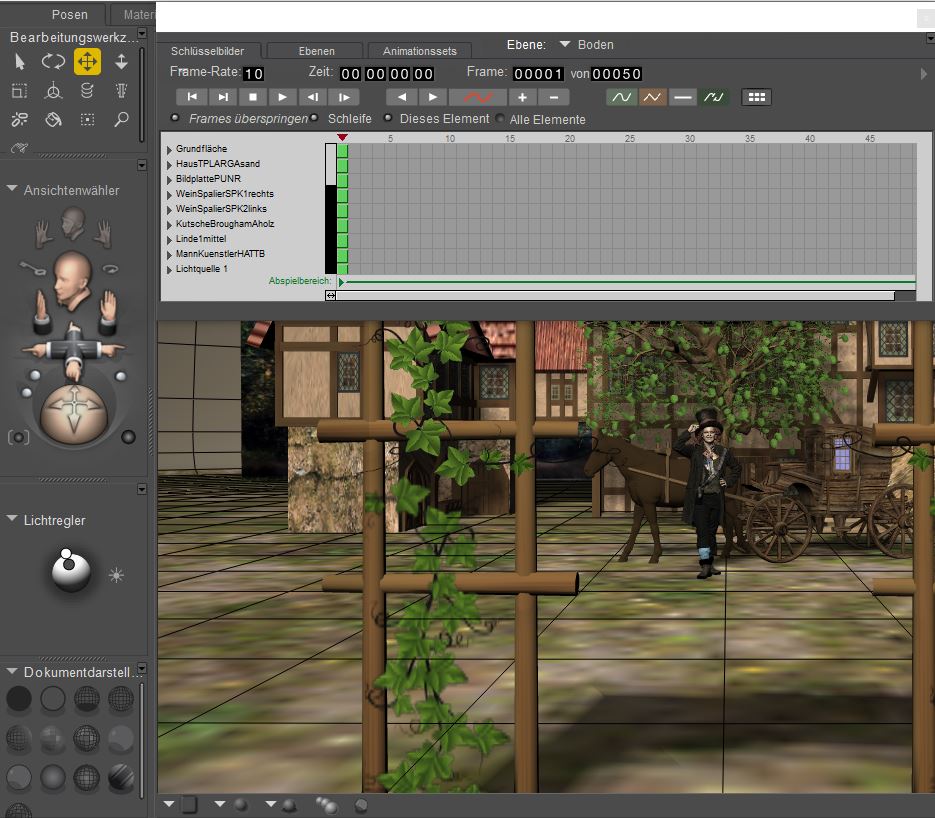Image resolution: width=935 pixels, height=818 pixels.
Task: Add keyframe with the plus button
Action: coord(522,97)
